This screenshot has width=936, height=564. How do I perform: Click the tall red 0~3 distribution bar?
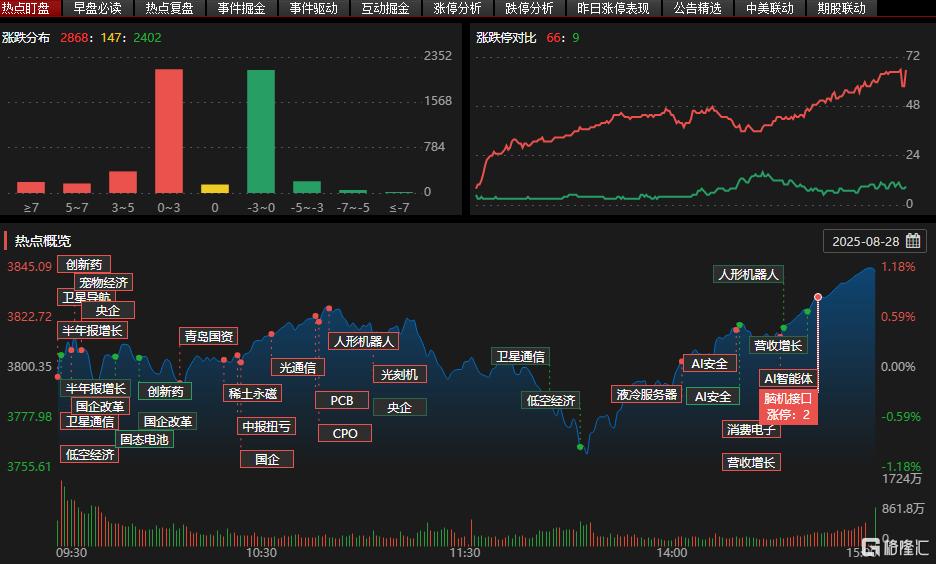[x=168, y=131]
